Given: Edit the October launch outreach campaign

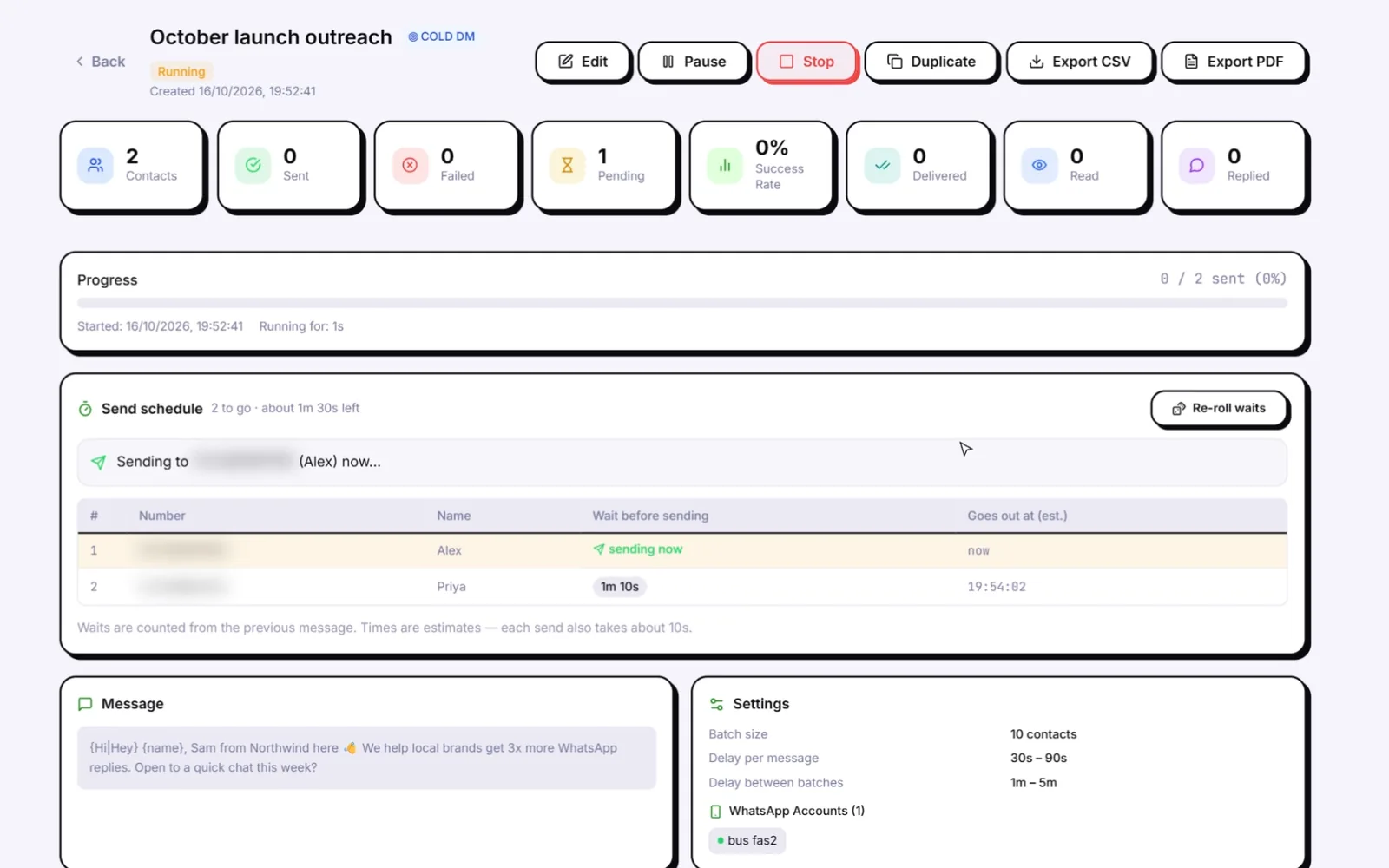Looking at the screenshot, I should coord(583,62).
